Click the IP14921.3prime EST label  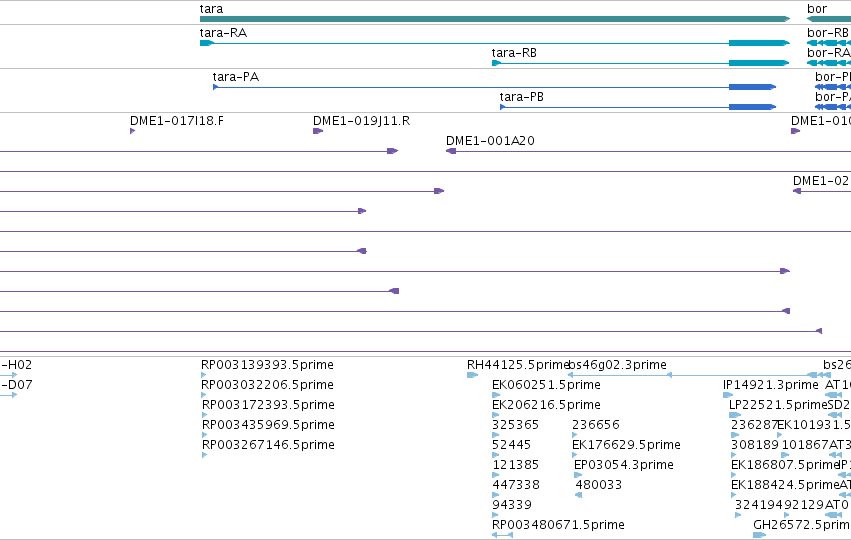[x=771, y=385]
